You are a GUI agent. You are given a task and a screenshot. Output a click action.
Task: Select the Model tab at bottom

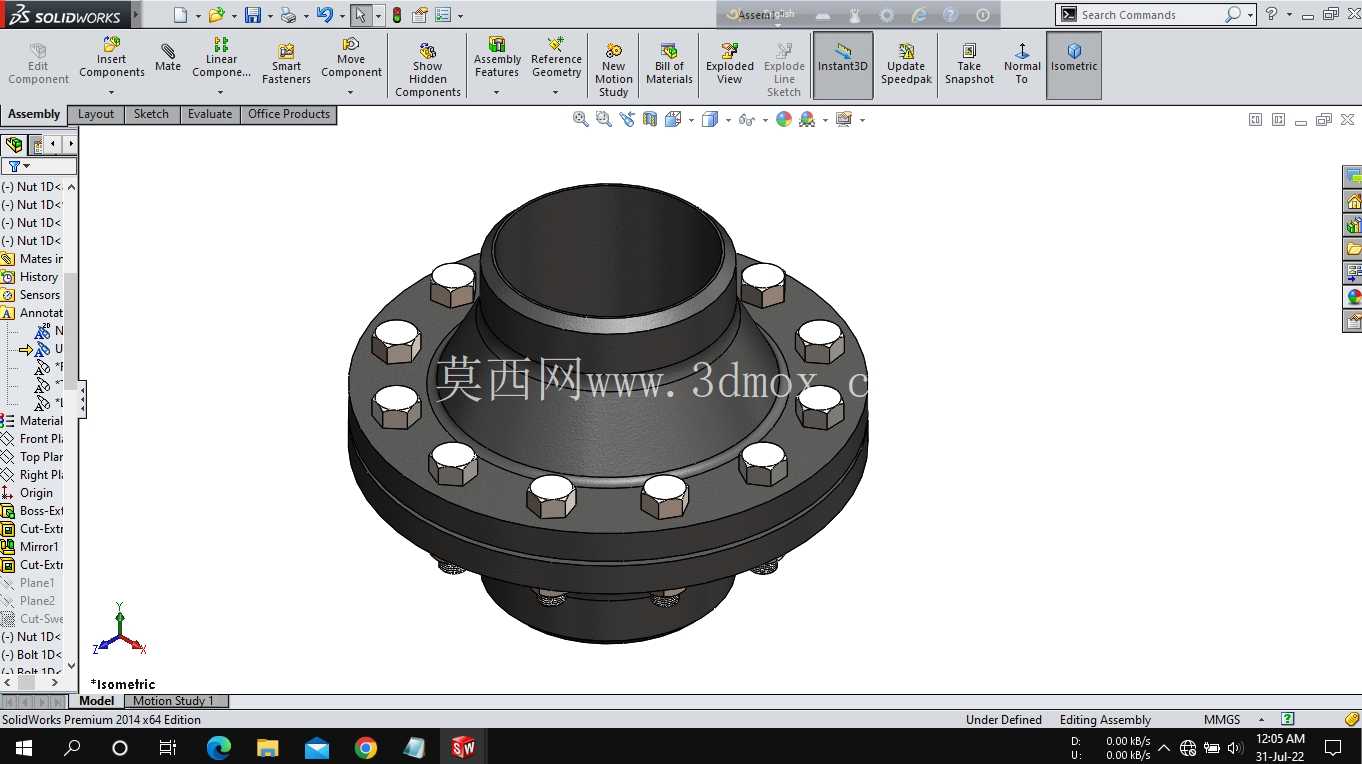(97, 701)
